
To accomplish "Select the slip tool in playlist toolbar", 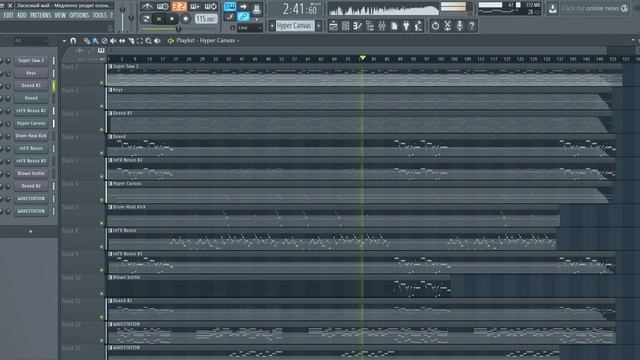I will point(122,41).
